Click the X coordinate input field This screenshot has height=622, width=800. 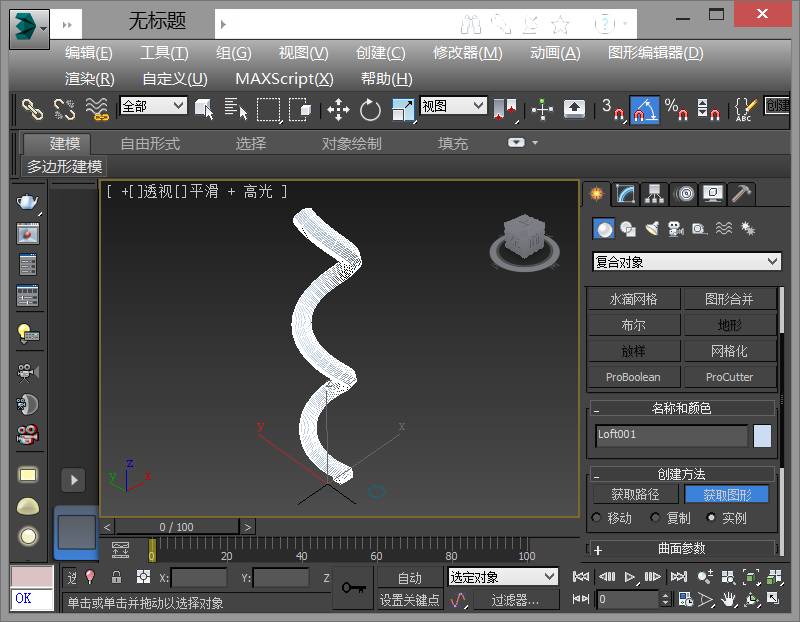199,578
